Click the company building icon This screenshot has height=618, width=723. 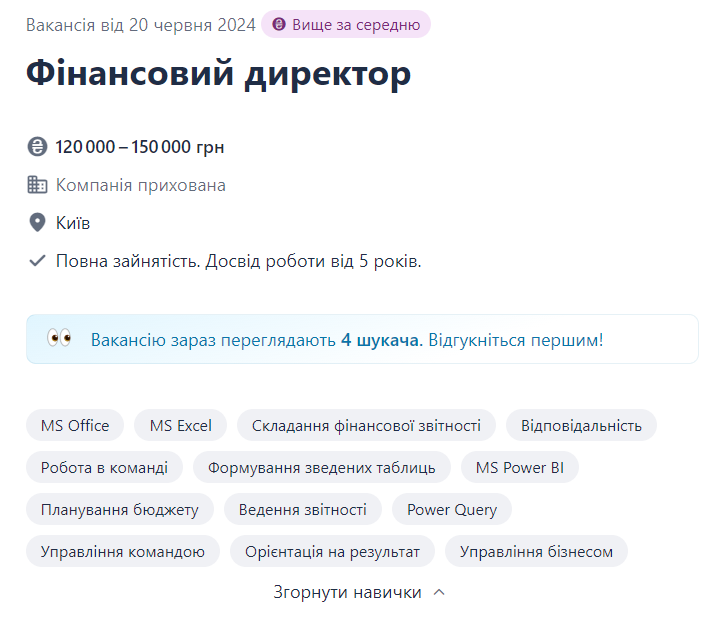(x=37, y=185)
